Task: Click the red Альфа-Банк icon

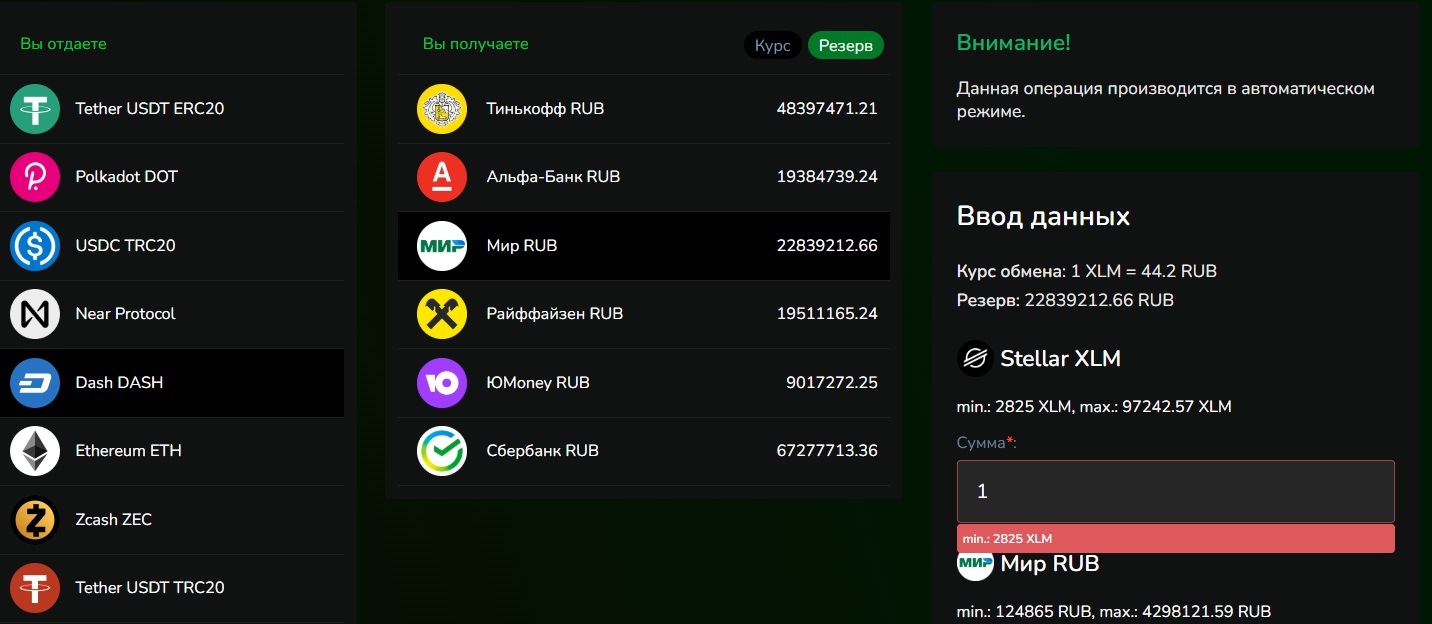Action: (x=442, y=177)
